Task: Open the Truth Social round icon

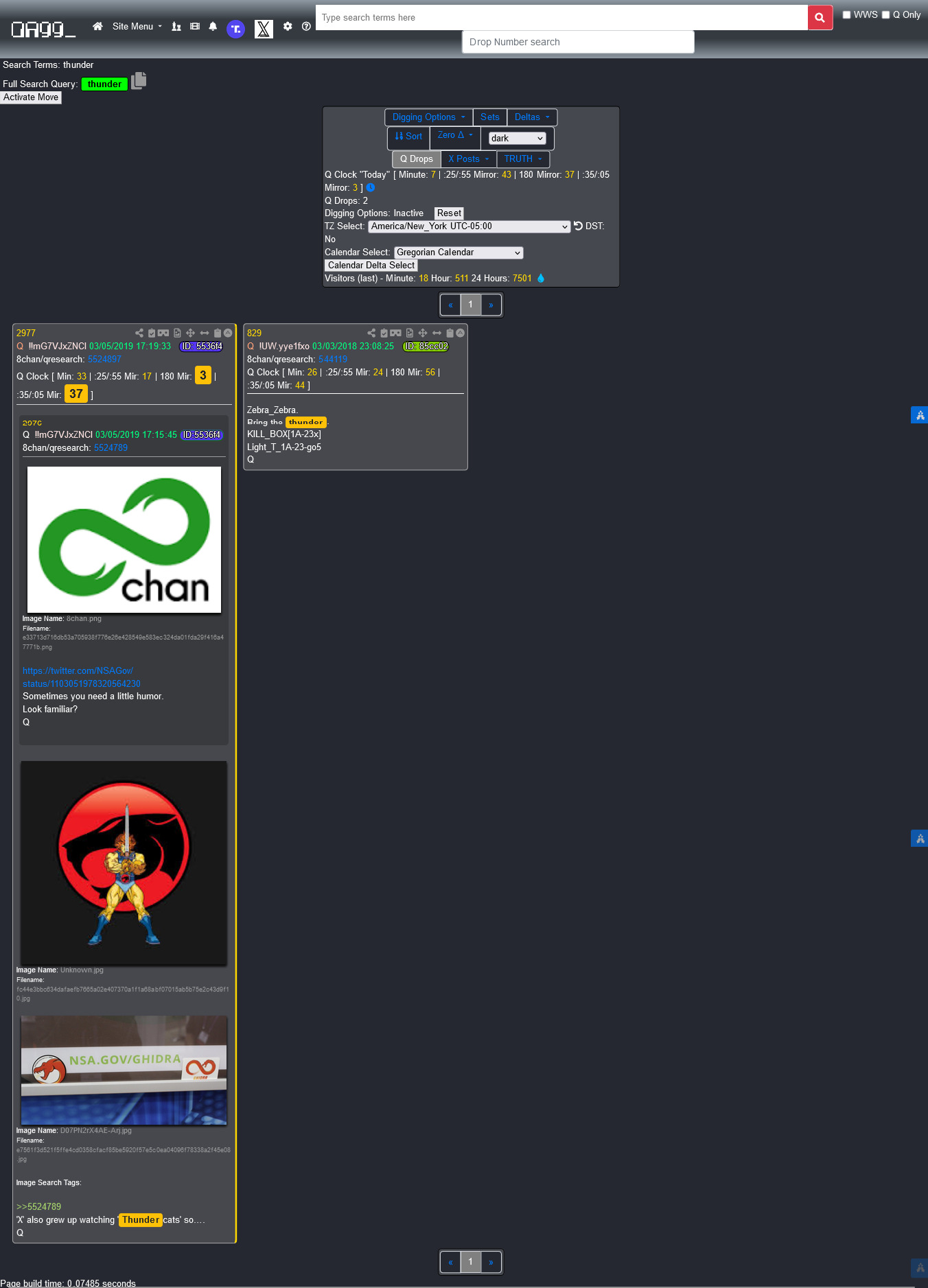Action: pos(236,29)
